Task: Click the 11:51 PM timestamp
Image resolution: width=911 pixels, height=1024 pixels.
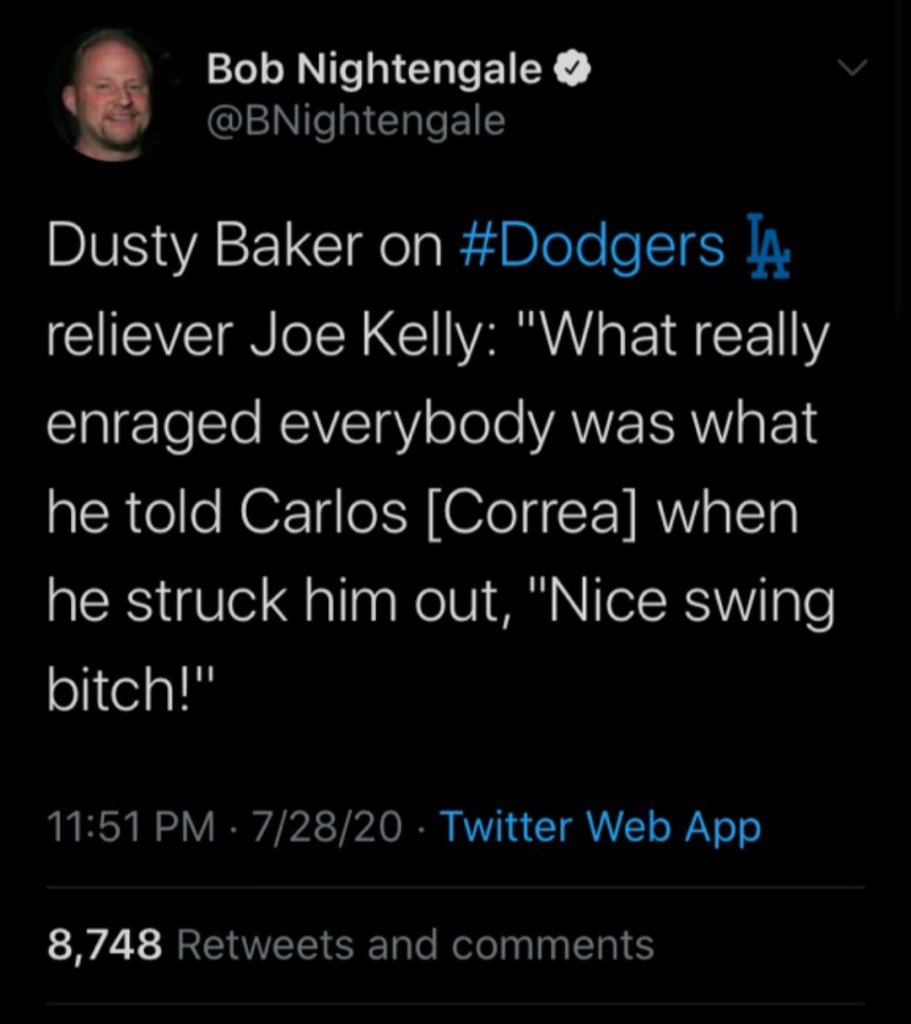Action: 131,828
